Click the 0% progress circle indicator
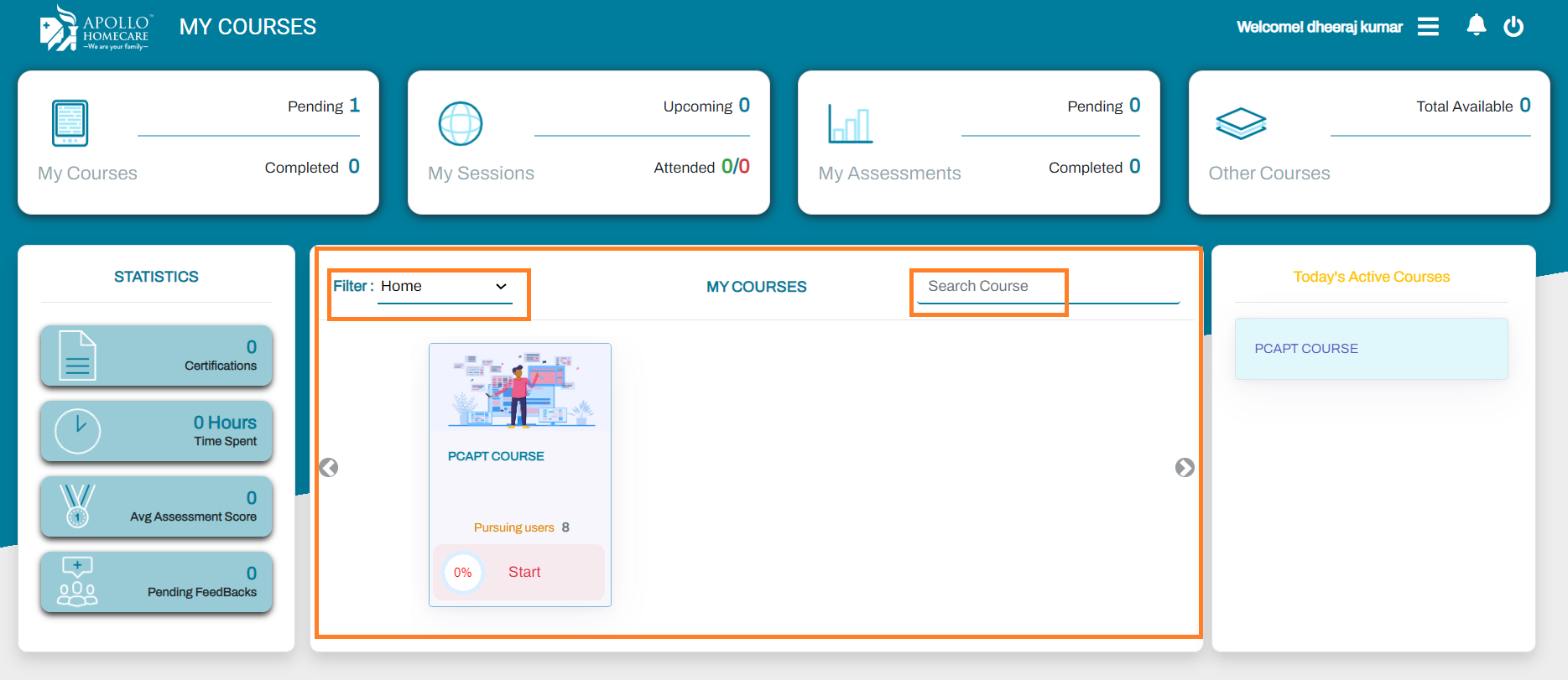This screenshot has width=1568, height=680. click(463, 573)
